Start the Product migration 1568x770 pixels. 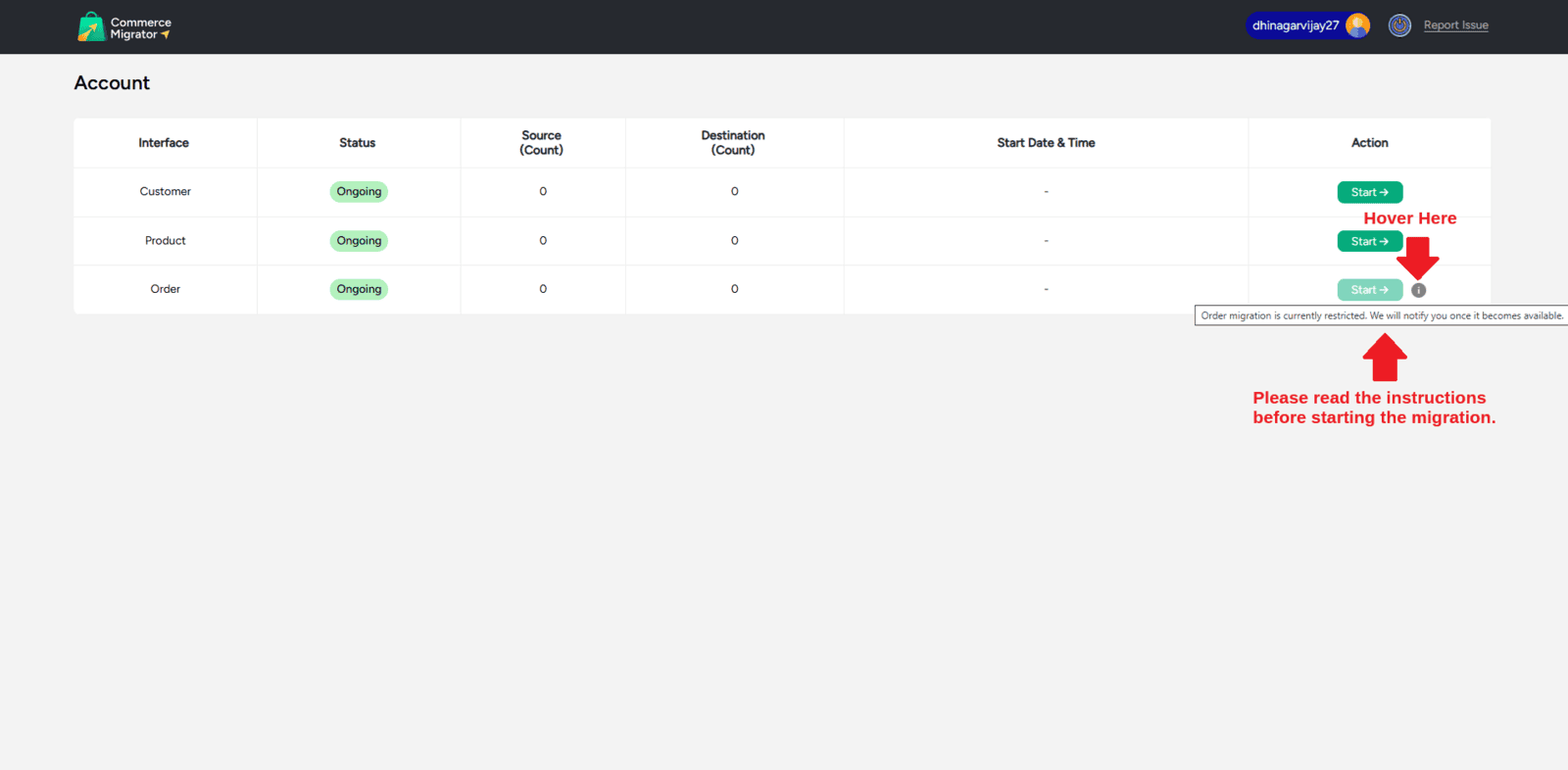(x=1369, y=241)
